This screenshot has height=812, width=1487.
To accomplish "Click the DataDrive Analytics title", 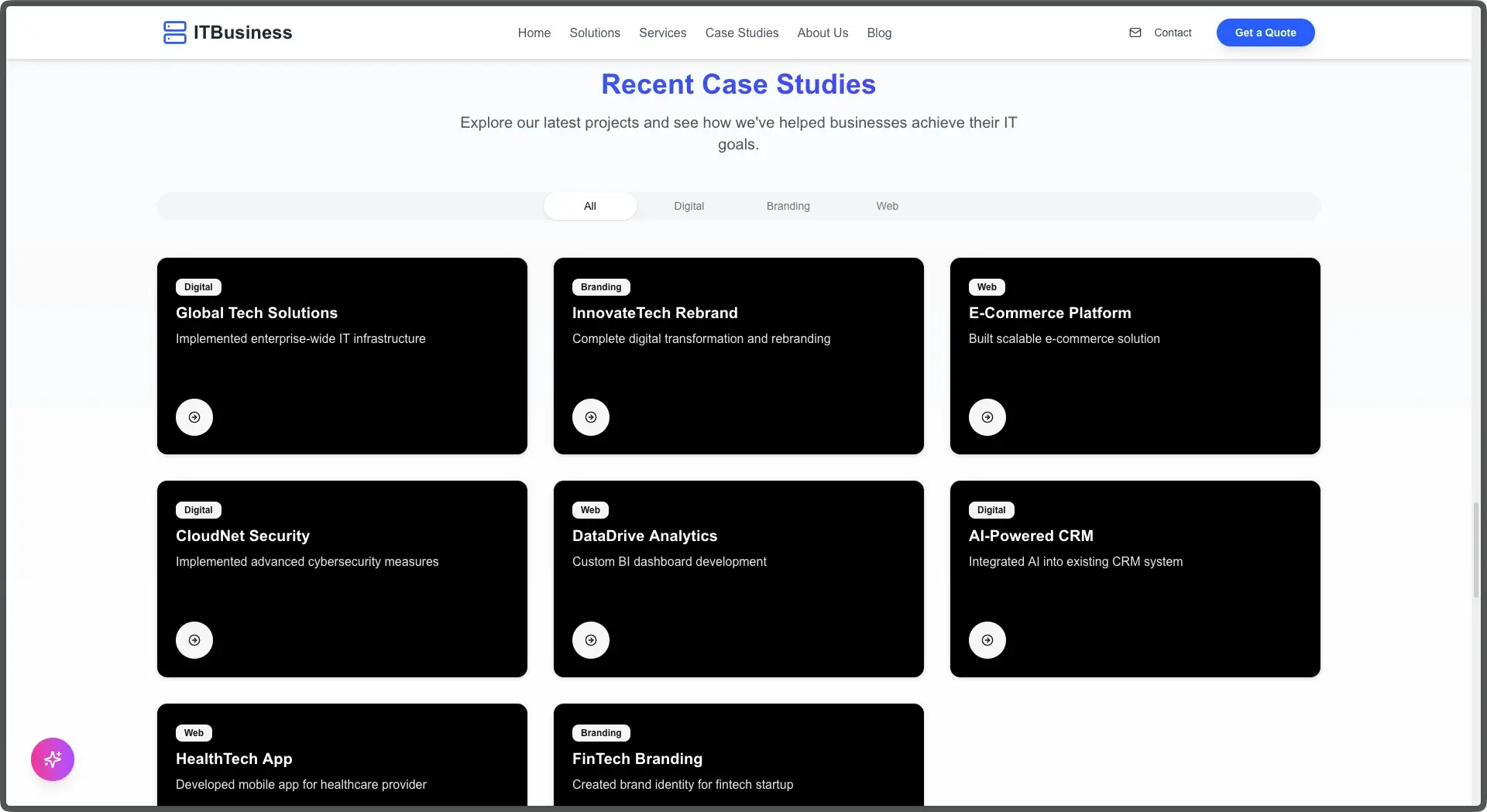I will click(x=644, y=536).
